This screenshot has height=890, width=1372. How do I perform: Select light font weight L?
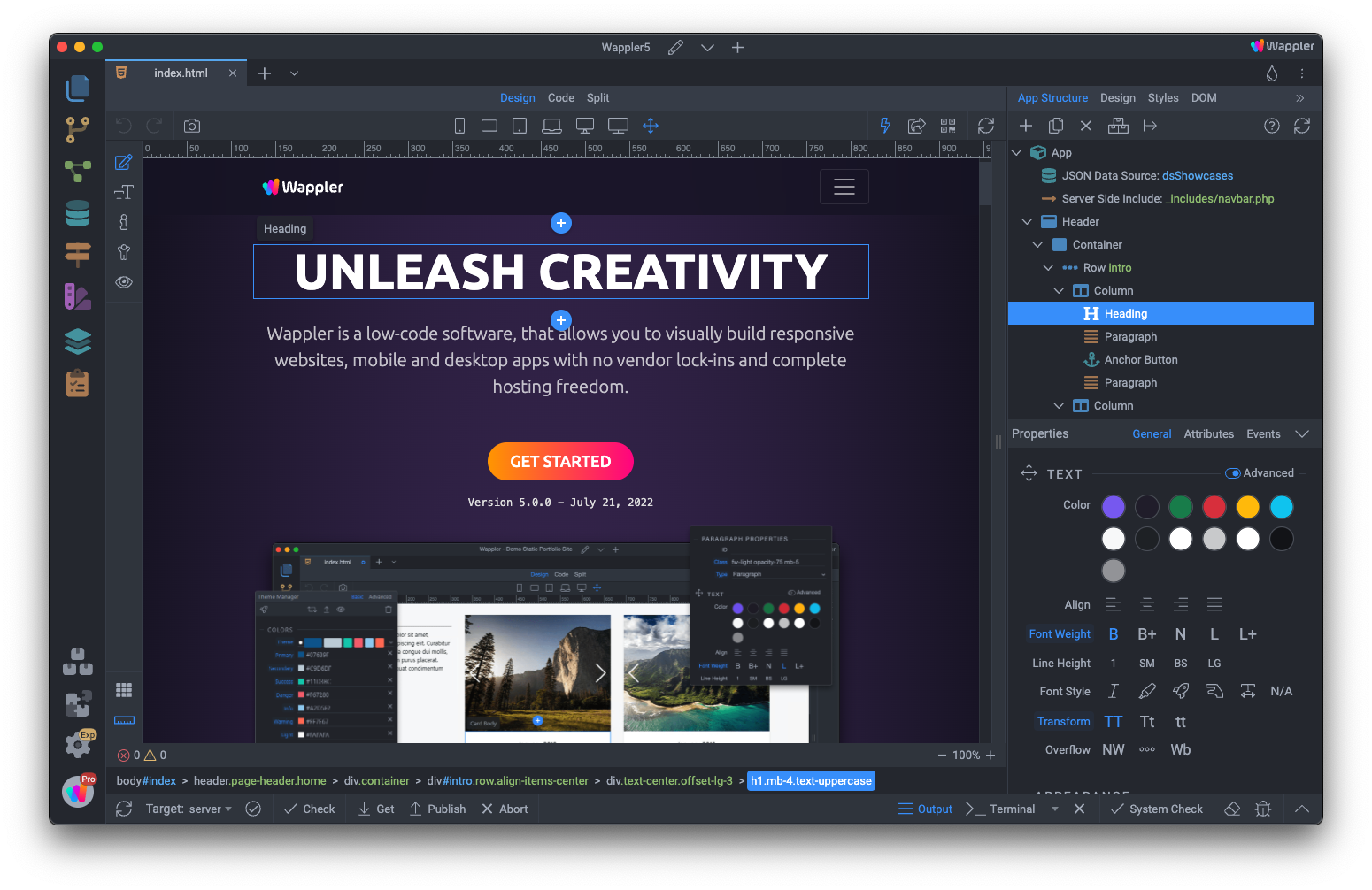pyautogui.click(x=1214, y=634)
